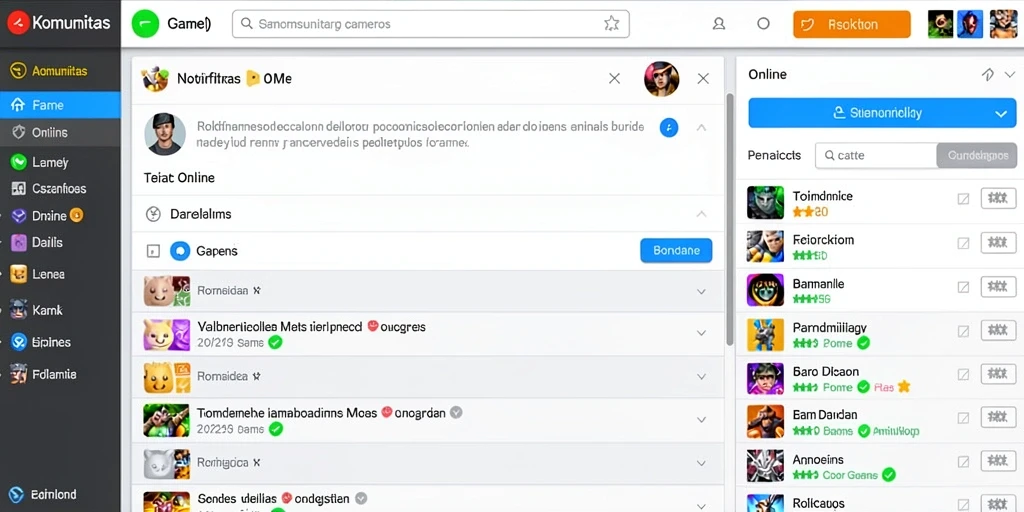
Task: Click the action button for Bamanlle
Action: coord(999,285)
